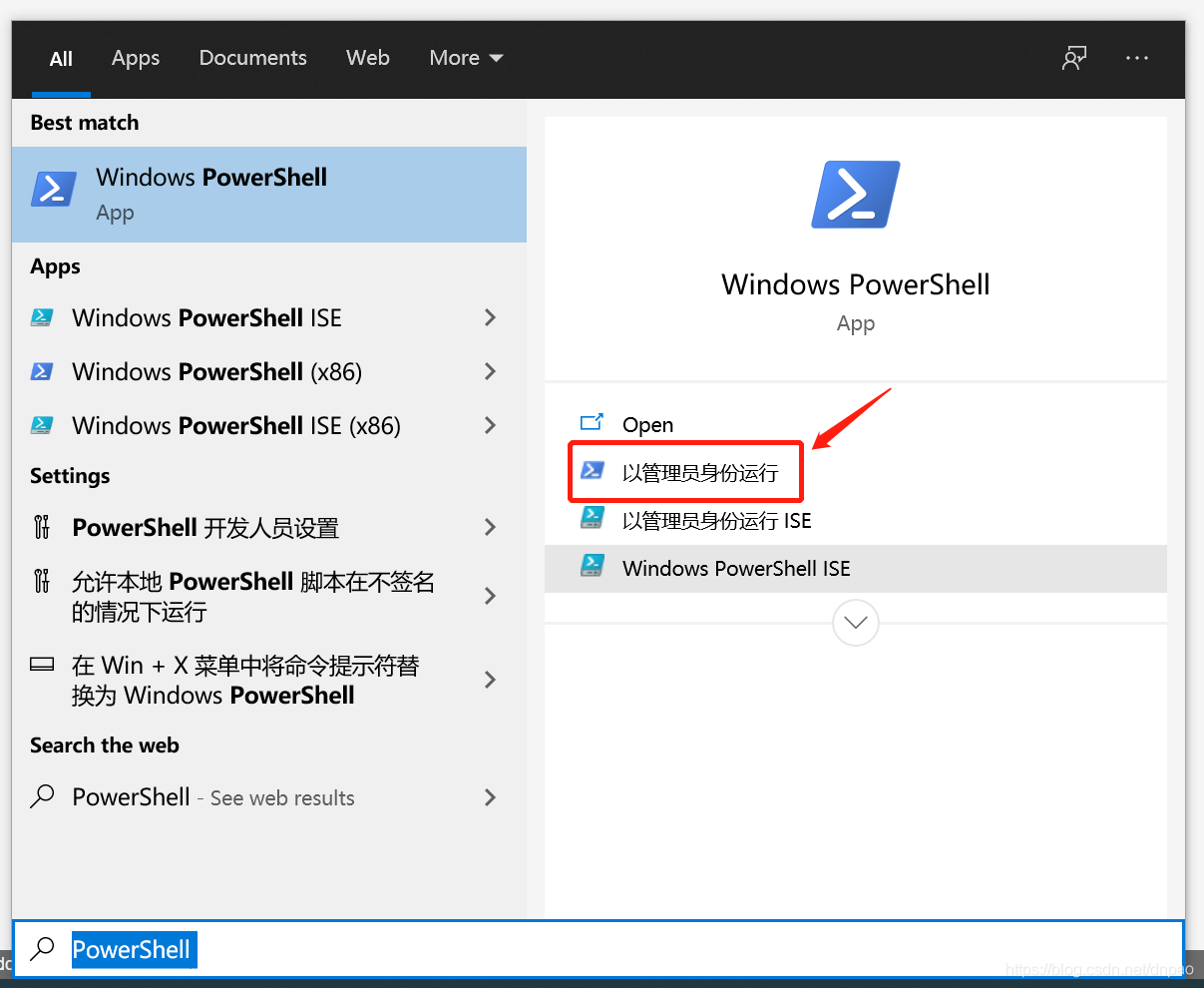Click the 以管理员身份运行 ISE icon
1204x988 pixels.
click(593, 518)
